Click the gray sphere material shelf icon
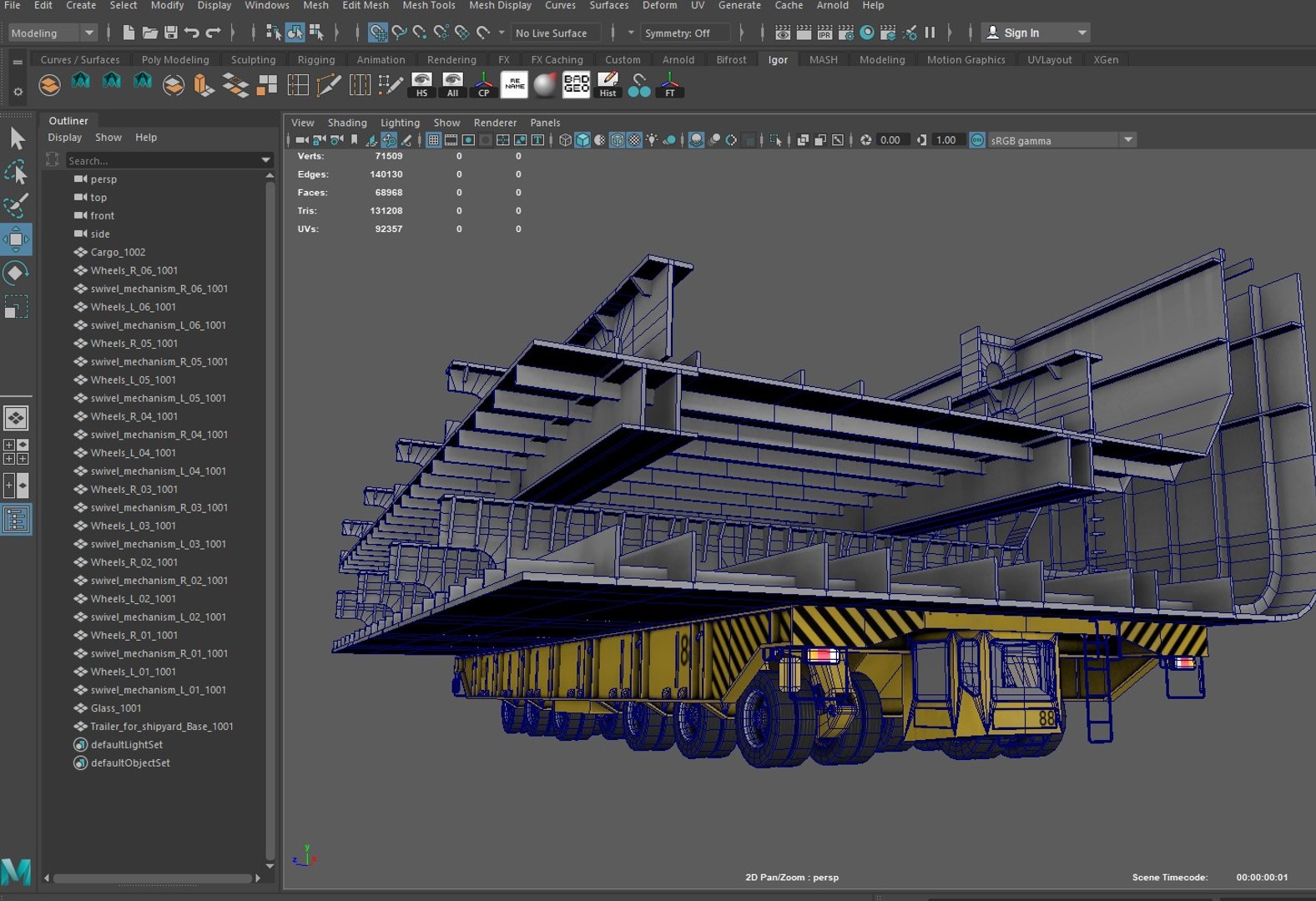Screen dimensions: 1316x901 click(545, 84)
